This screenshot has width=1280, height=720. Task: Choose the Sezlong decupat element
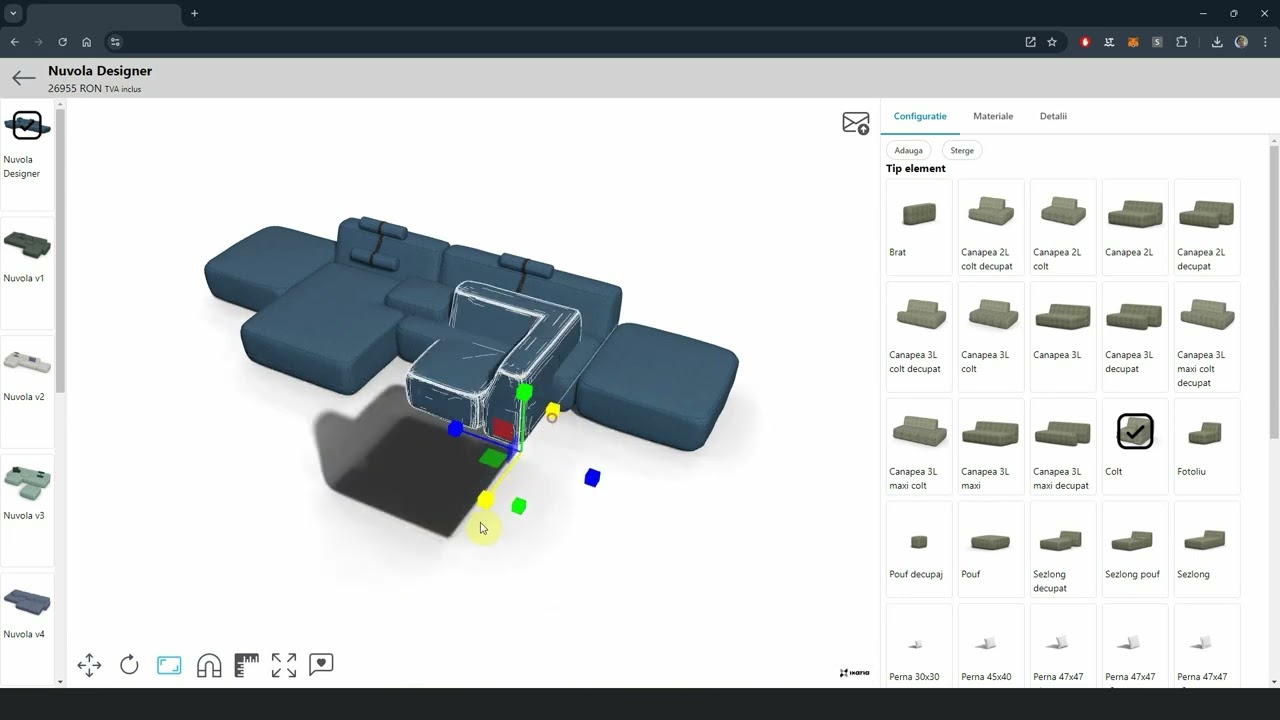click(x=1063, y=548)
